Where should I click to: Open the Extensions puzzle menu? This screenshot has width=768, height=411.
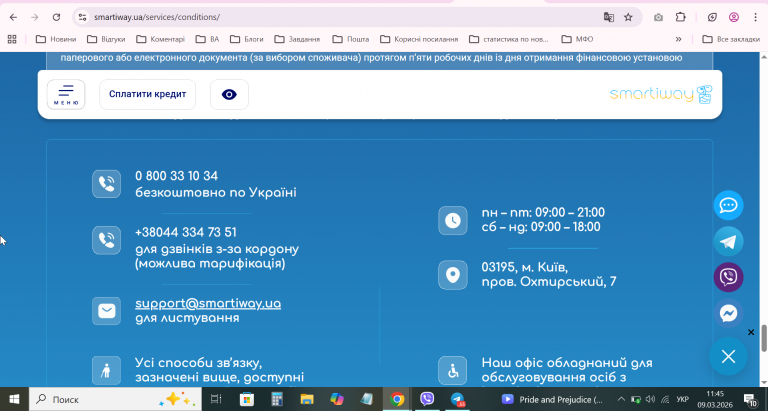point(681,17)
